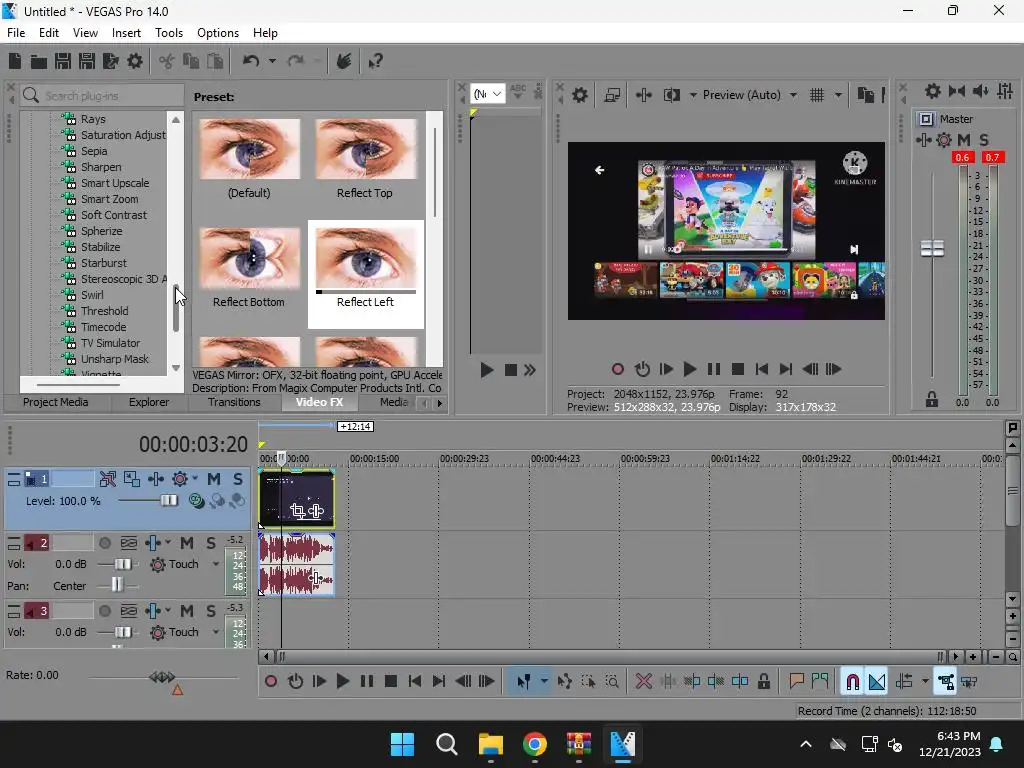This screenshot has width=1024, height=768.
Task: Mute audio track 2
Action: 187,543
